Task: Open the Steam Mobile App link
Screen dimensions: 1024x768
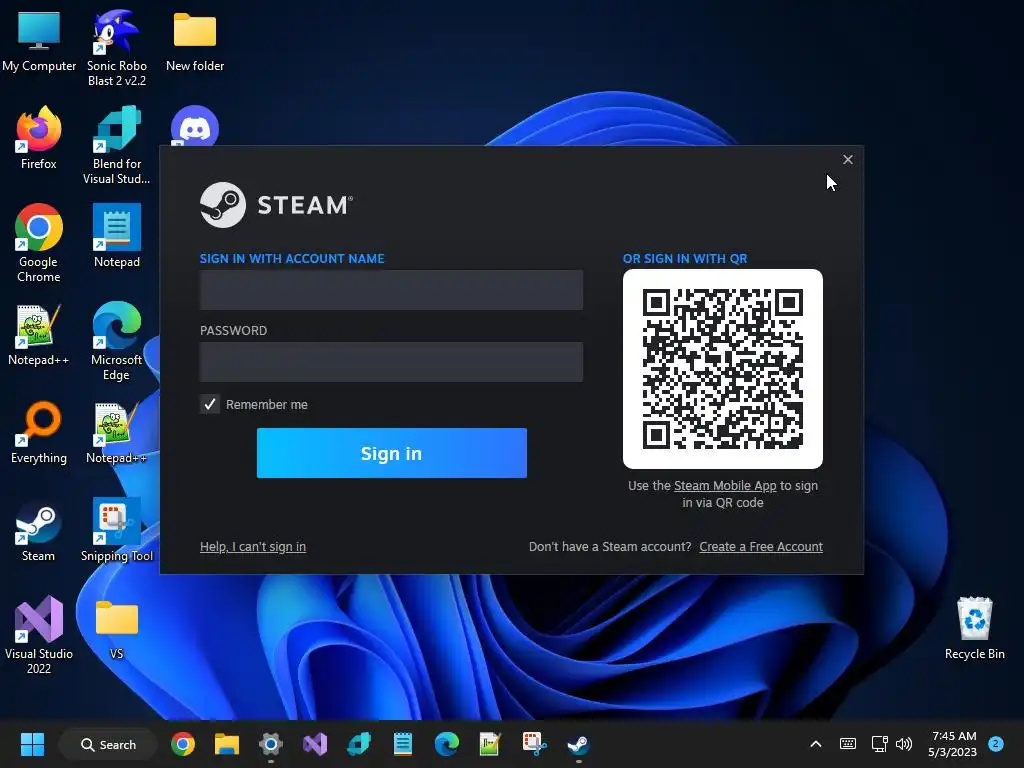Action: click(x=725, y=486)
